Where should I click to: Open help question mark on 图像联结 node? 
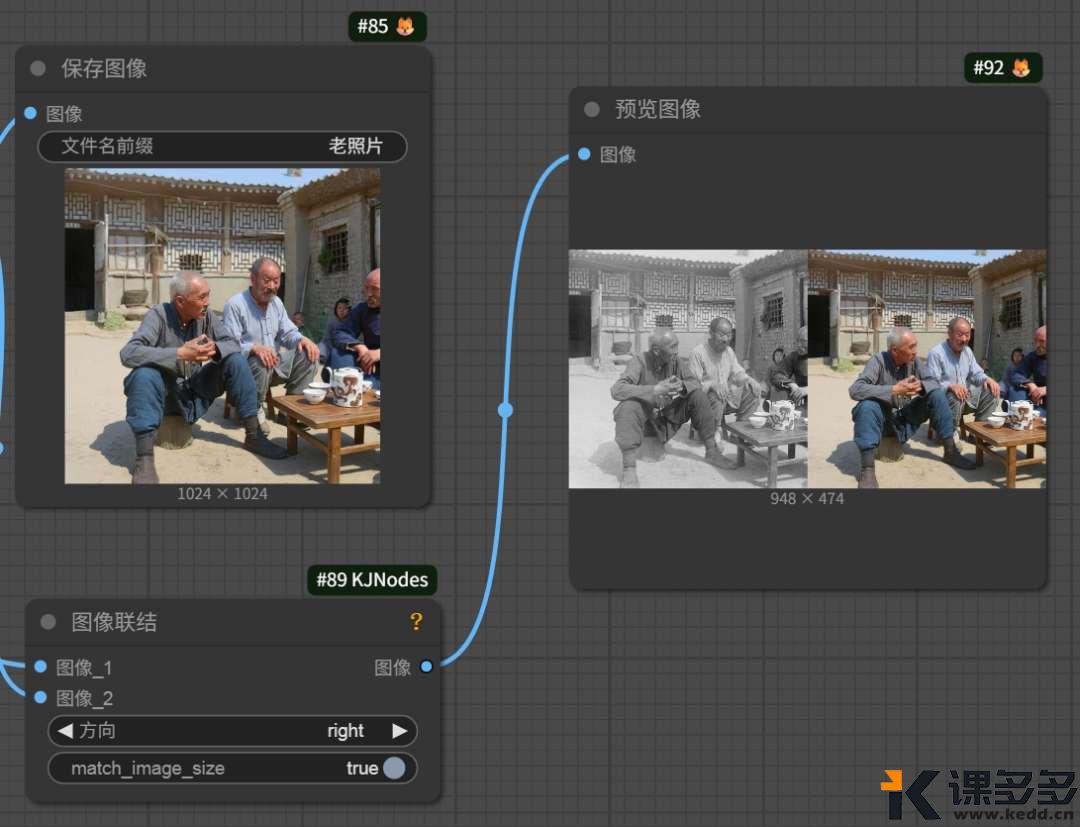(x=416, y=621)
